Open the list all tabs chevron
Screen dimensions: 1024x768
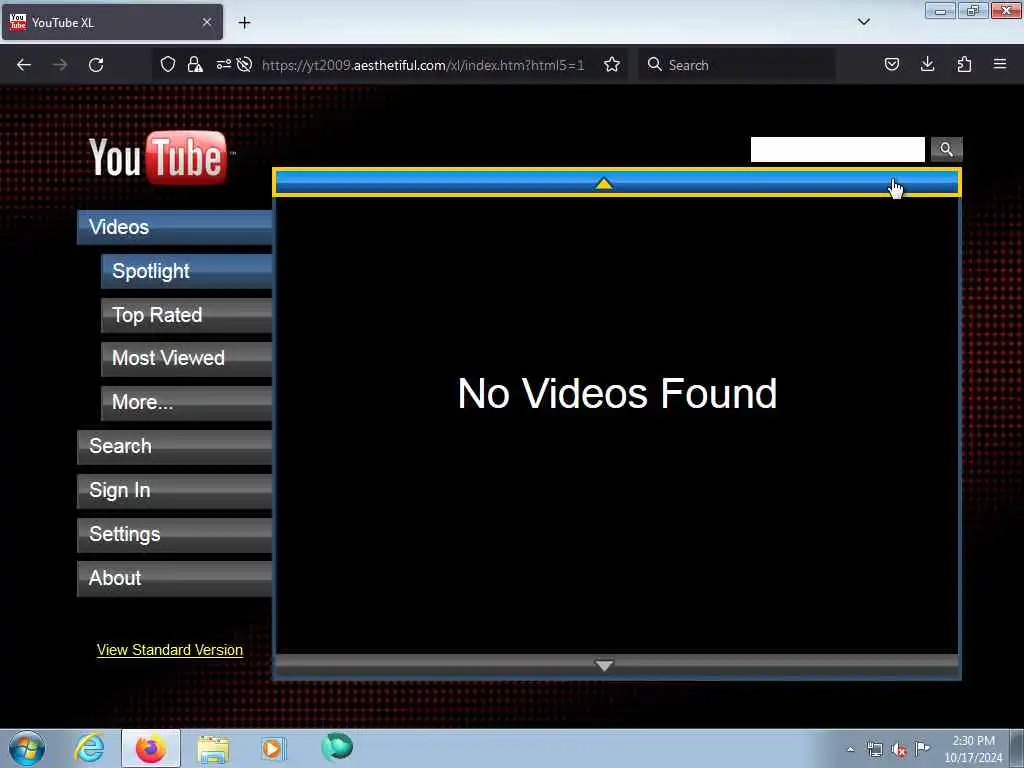click(864, 22)
